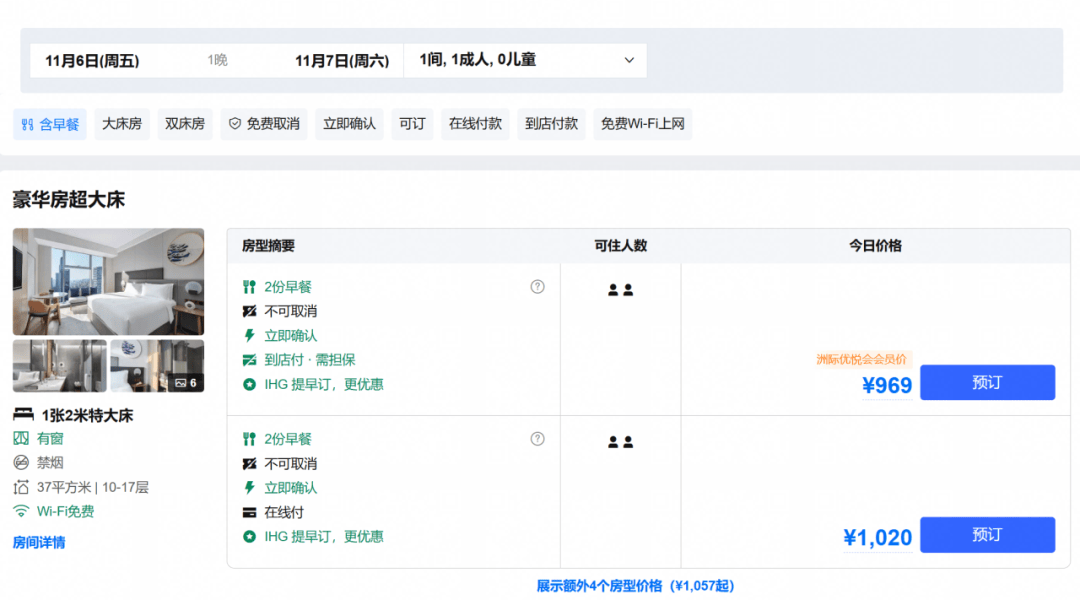Toggle the 在线付款 filter chip
Viewport: 1080px width, 600px height.
475,124
